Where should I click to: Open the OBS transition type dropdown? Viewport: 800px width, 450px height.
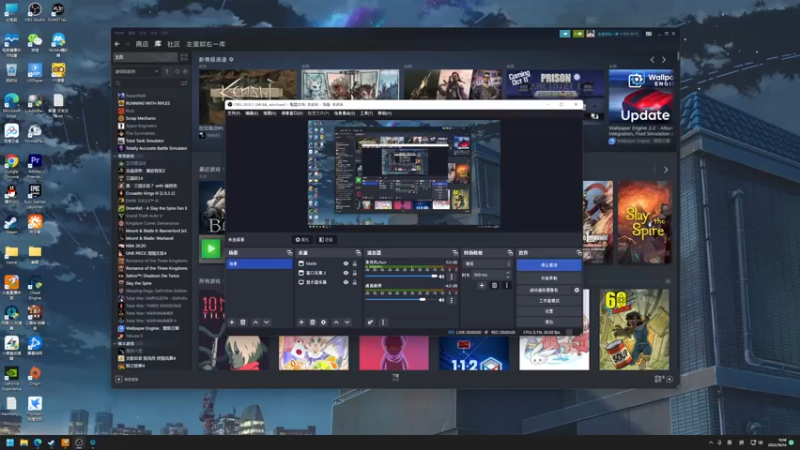[487, 264]
